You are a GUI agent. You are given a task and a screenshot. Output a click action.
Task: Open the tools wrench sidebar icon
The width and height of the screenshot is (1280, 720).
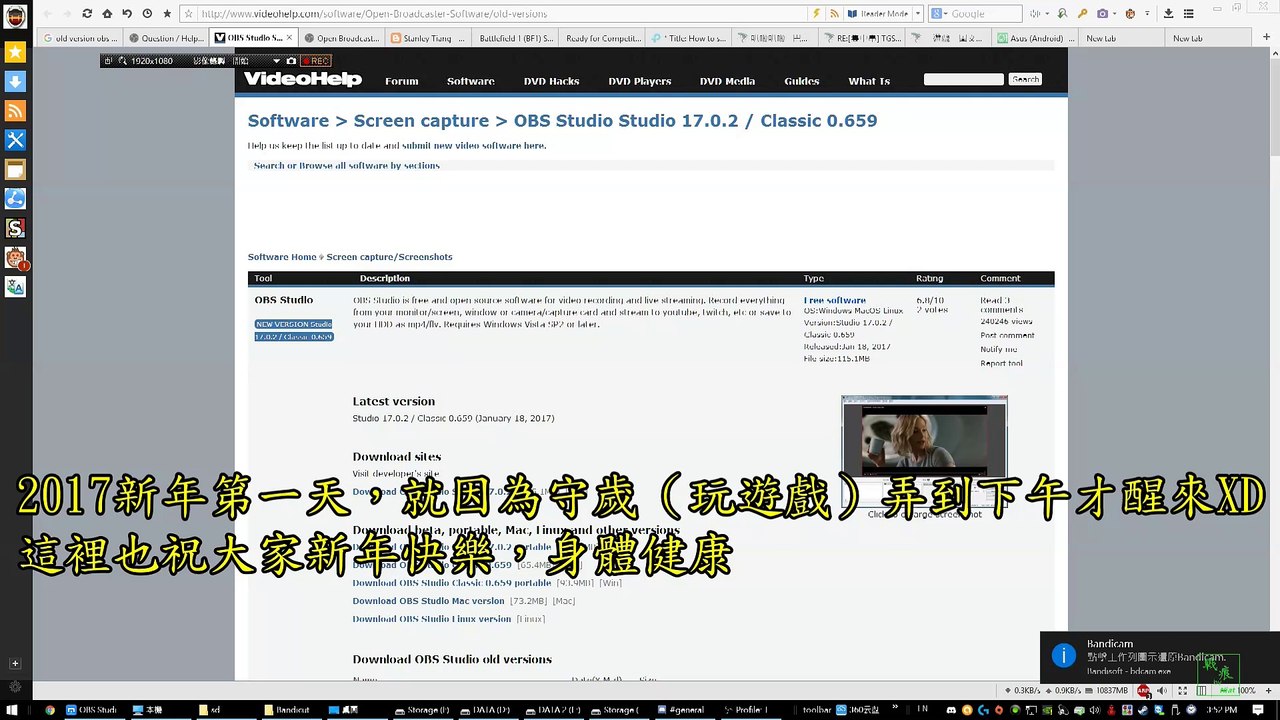[15, 140]
